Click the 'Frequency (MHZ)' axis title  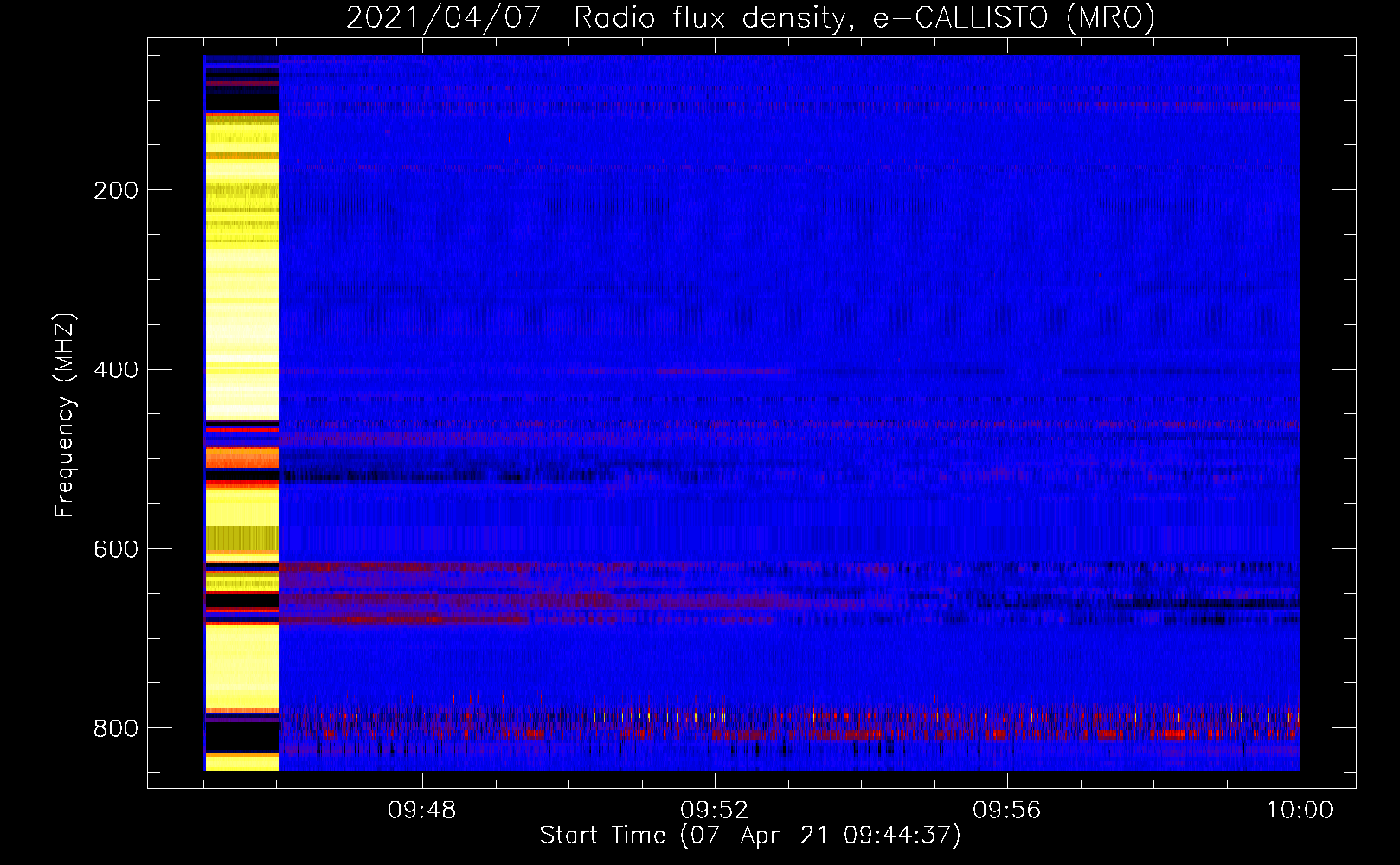point(65,414)
